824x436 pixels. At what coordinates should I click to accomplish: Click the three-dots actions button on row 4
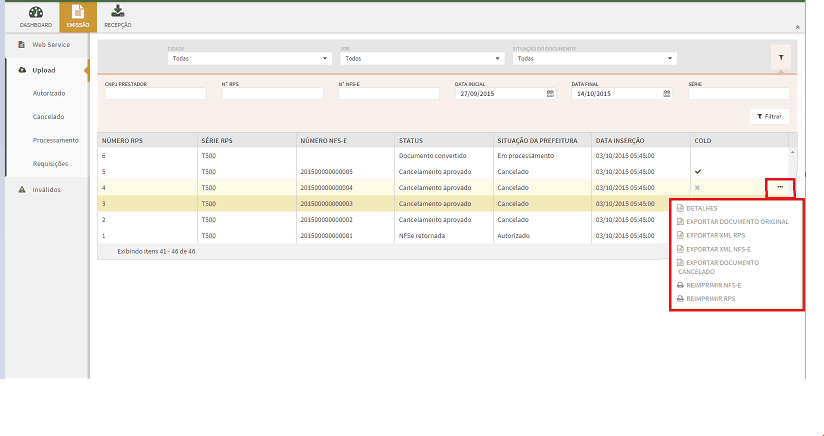click(x=779, y=187)
